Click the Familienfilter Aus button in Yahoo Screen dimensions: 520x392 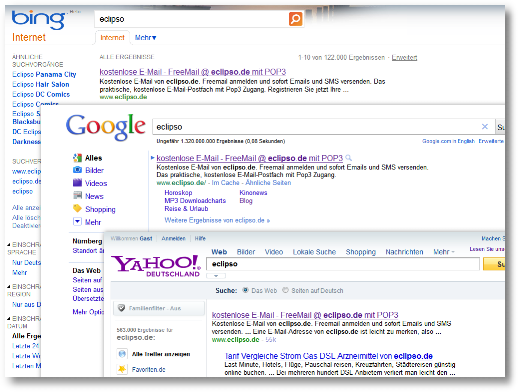[159, 308]
